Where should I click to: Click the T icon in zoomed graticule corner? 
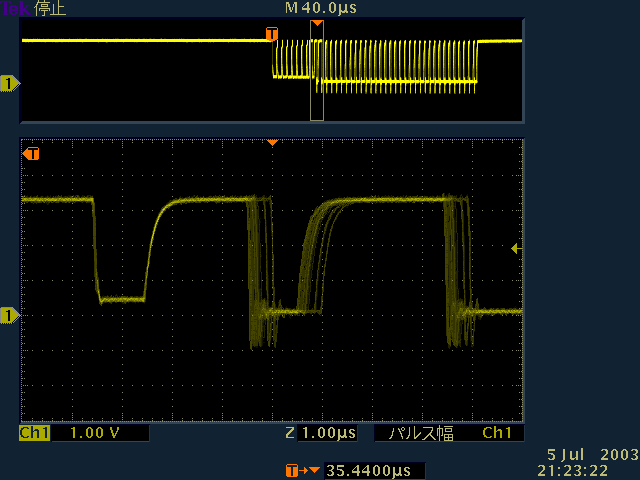coord(31,154)
